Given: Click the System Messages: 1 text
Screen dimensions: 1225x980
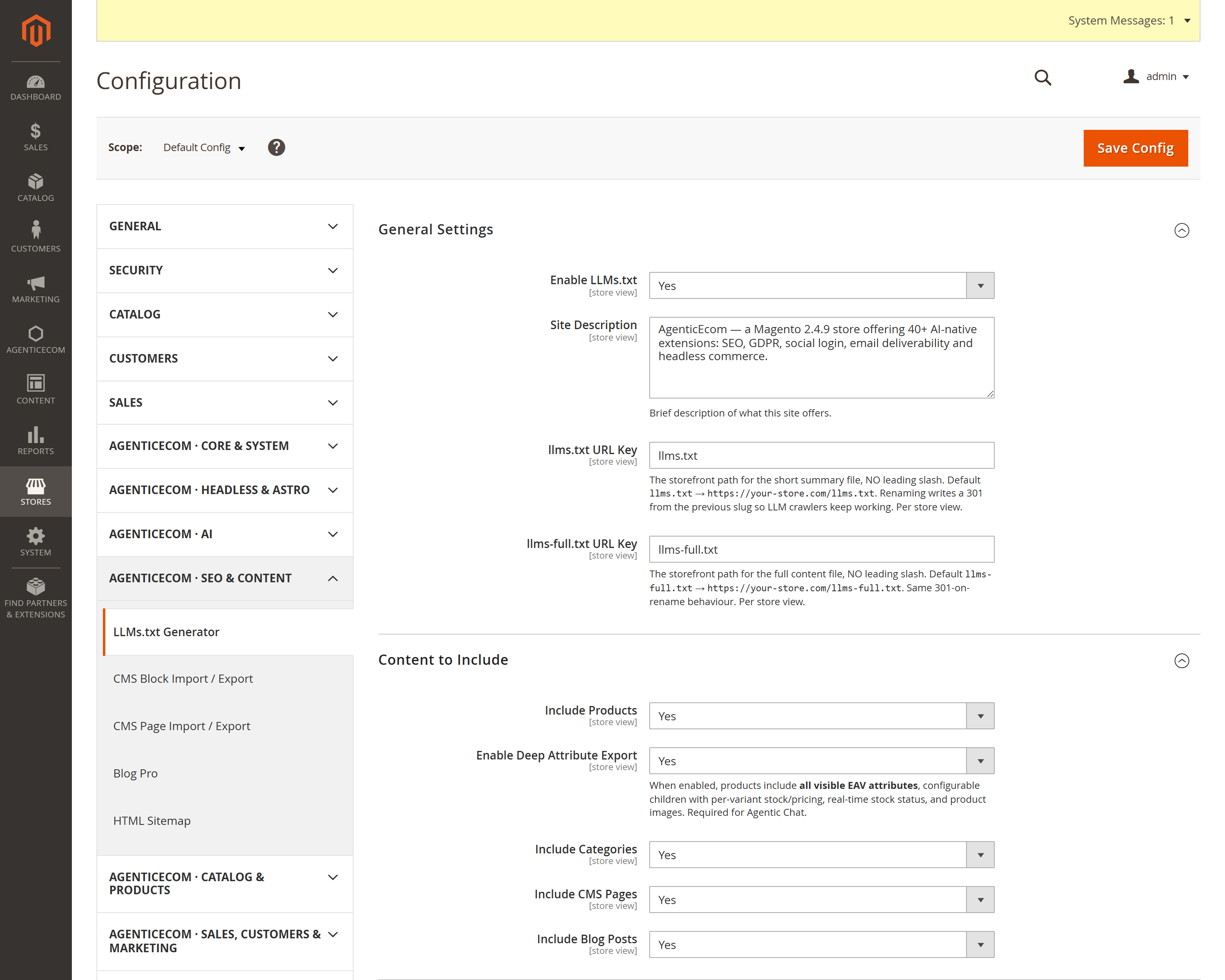Looking at the screenshot, I should point(1120,20).
